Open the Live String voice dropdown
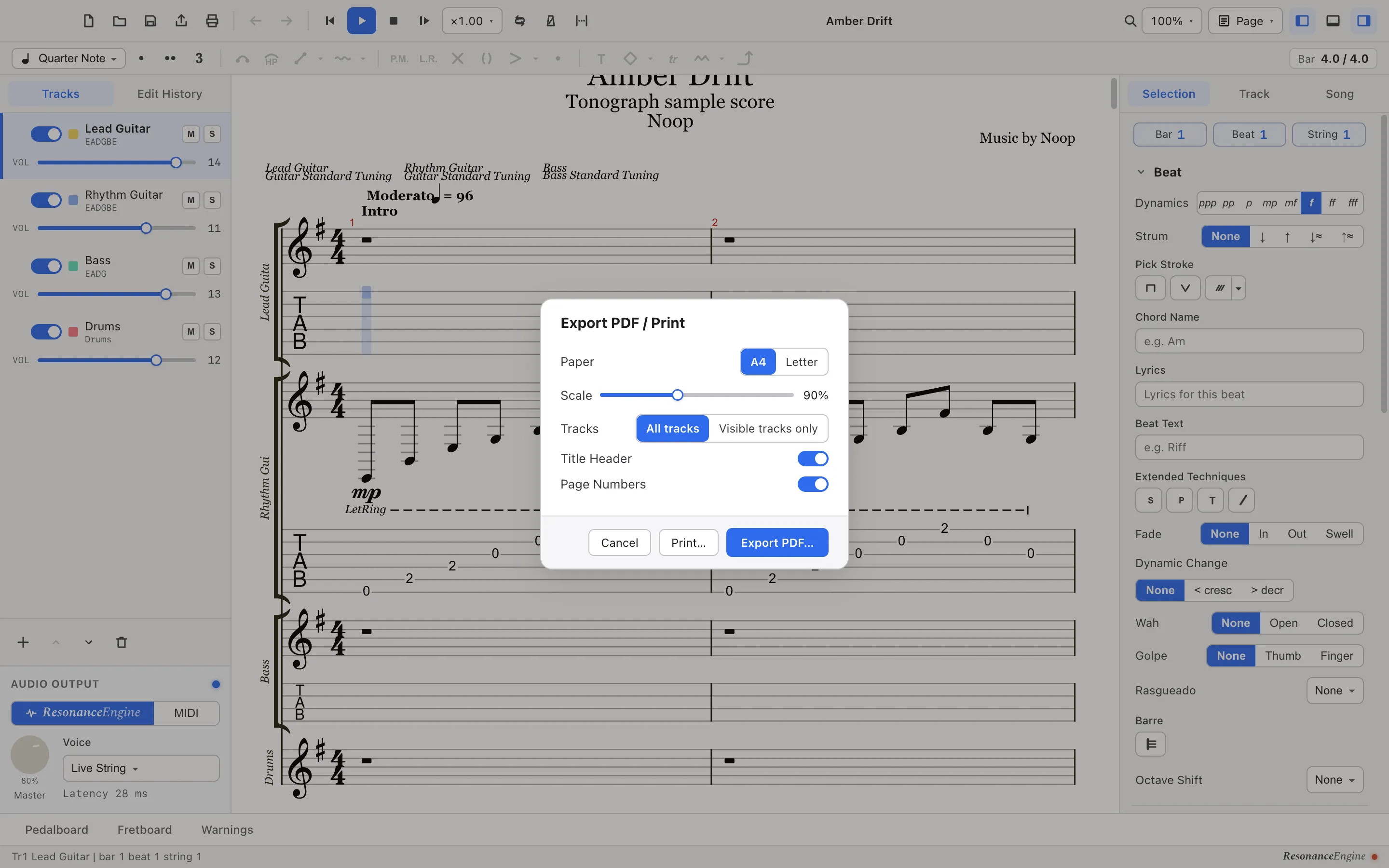The width and height of the screenshot is (1389, 868). 141,768
